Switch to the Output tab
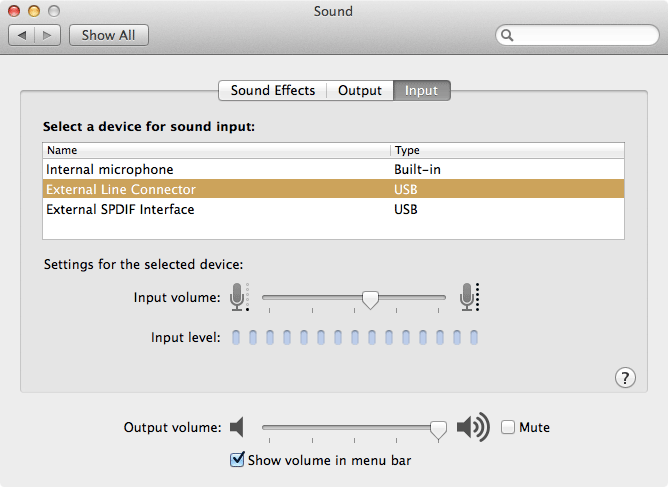The image size is (668, 487). pos(360,90)
